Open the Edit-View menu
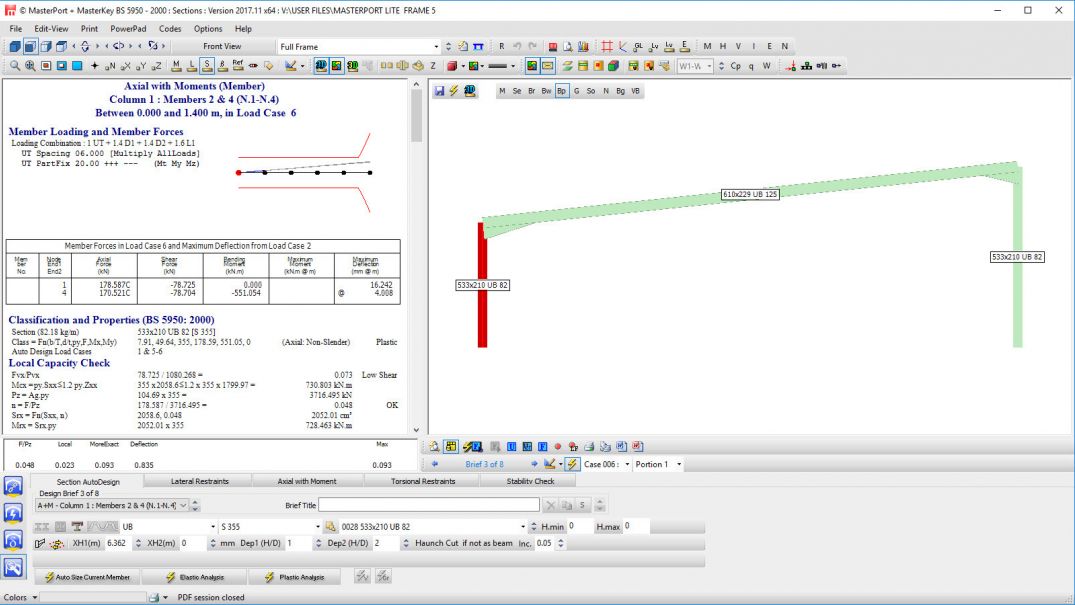The width and height of the screenshot is (1075, 605). pos(51,29)
